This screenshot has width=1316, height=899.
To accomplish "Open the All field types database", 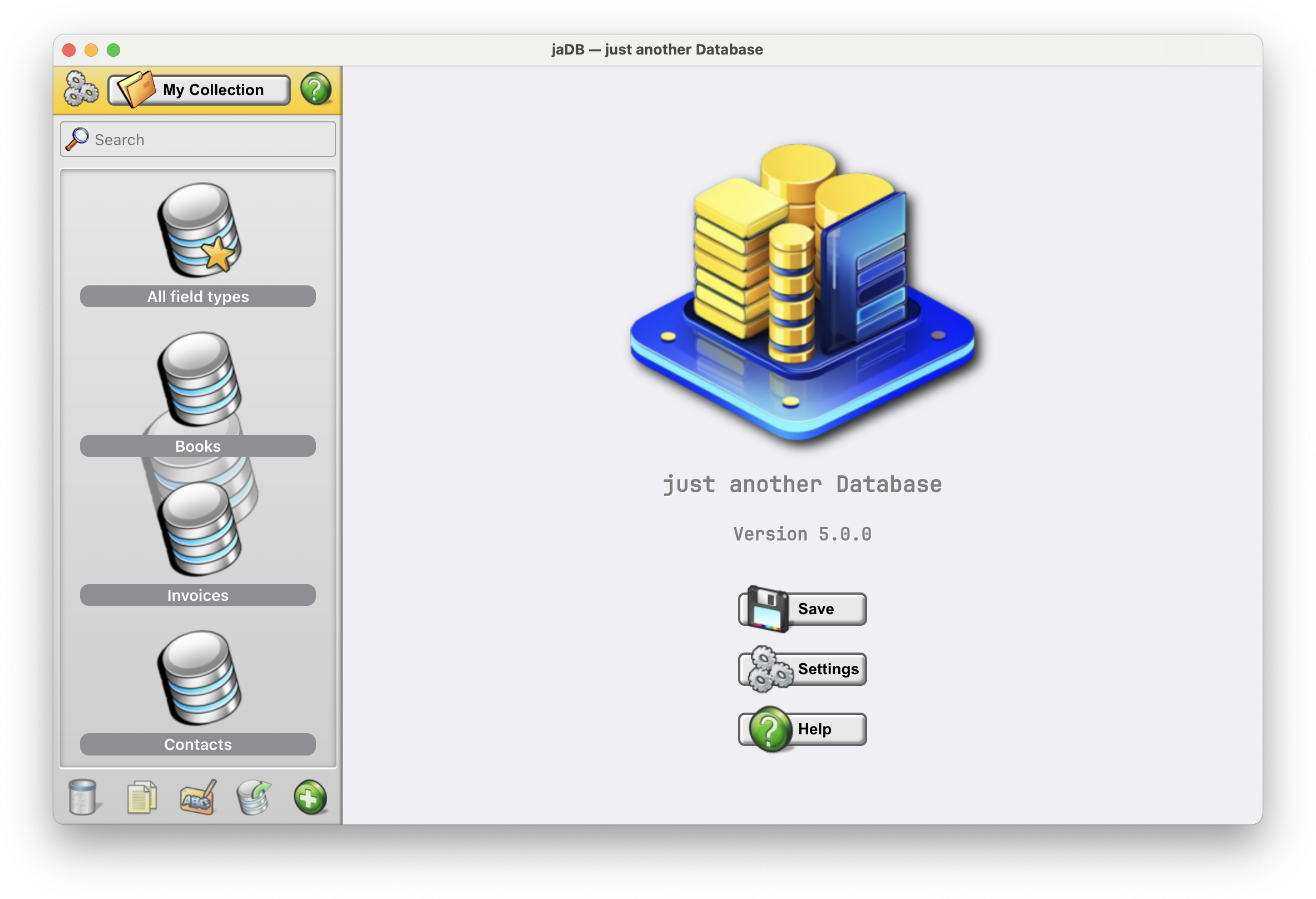I will tap(199, 230).
